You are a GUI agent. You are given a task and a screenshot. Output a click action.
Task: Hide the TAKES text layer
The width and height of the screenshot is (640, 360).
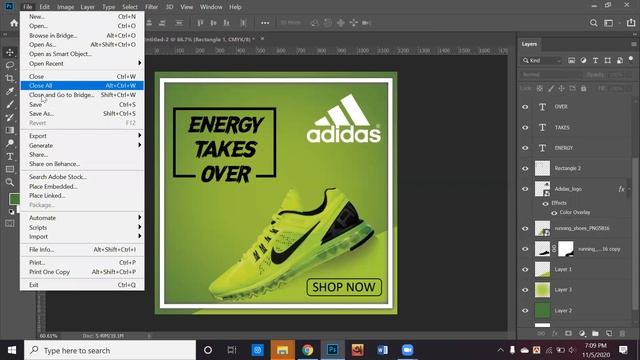pos(525,127)
